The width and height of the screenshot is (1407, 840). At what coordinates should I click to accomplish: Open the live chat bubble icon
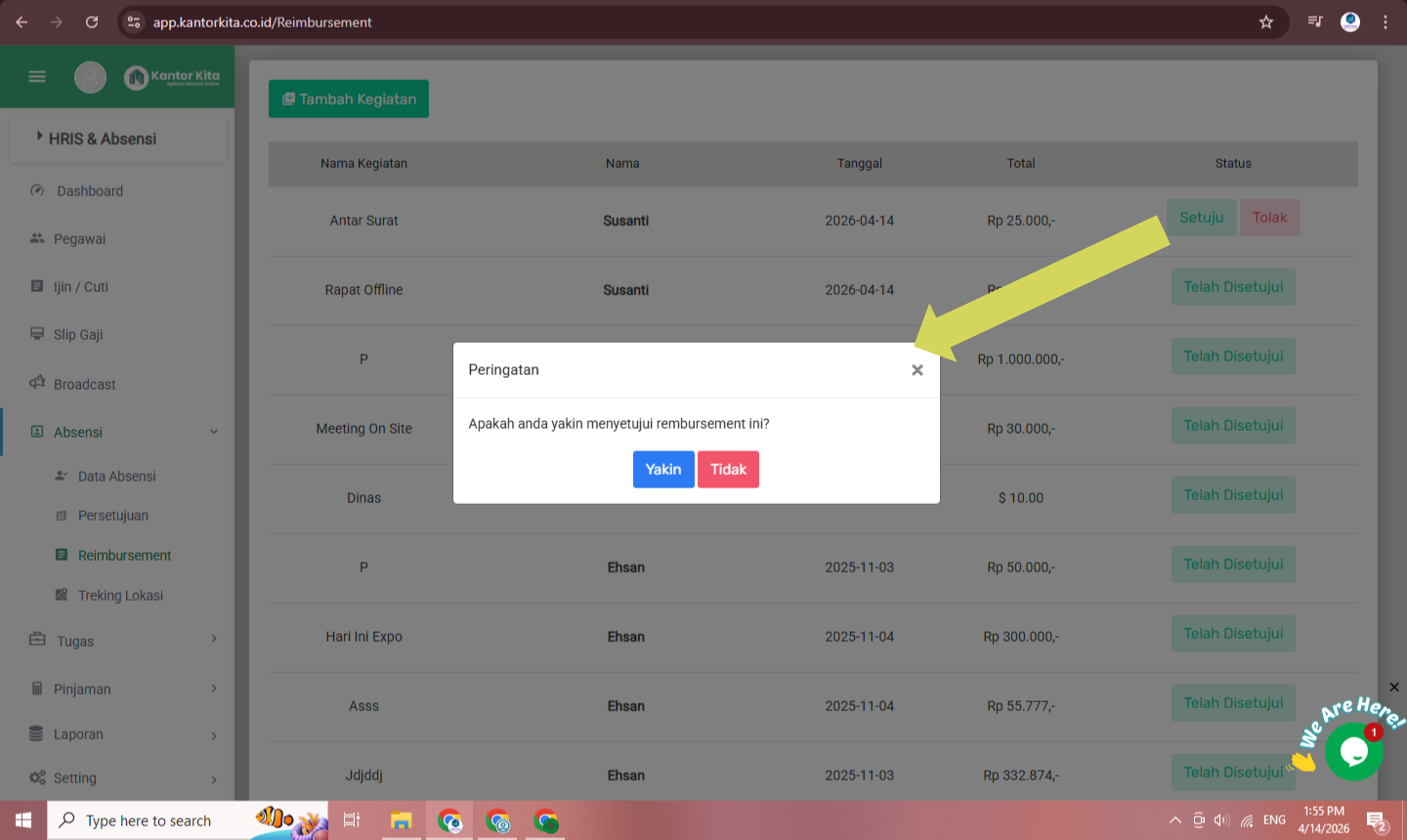coord(1353,751)
